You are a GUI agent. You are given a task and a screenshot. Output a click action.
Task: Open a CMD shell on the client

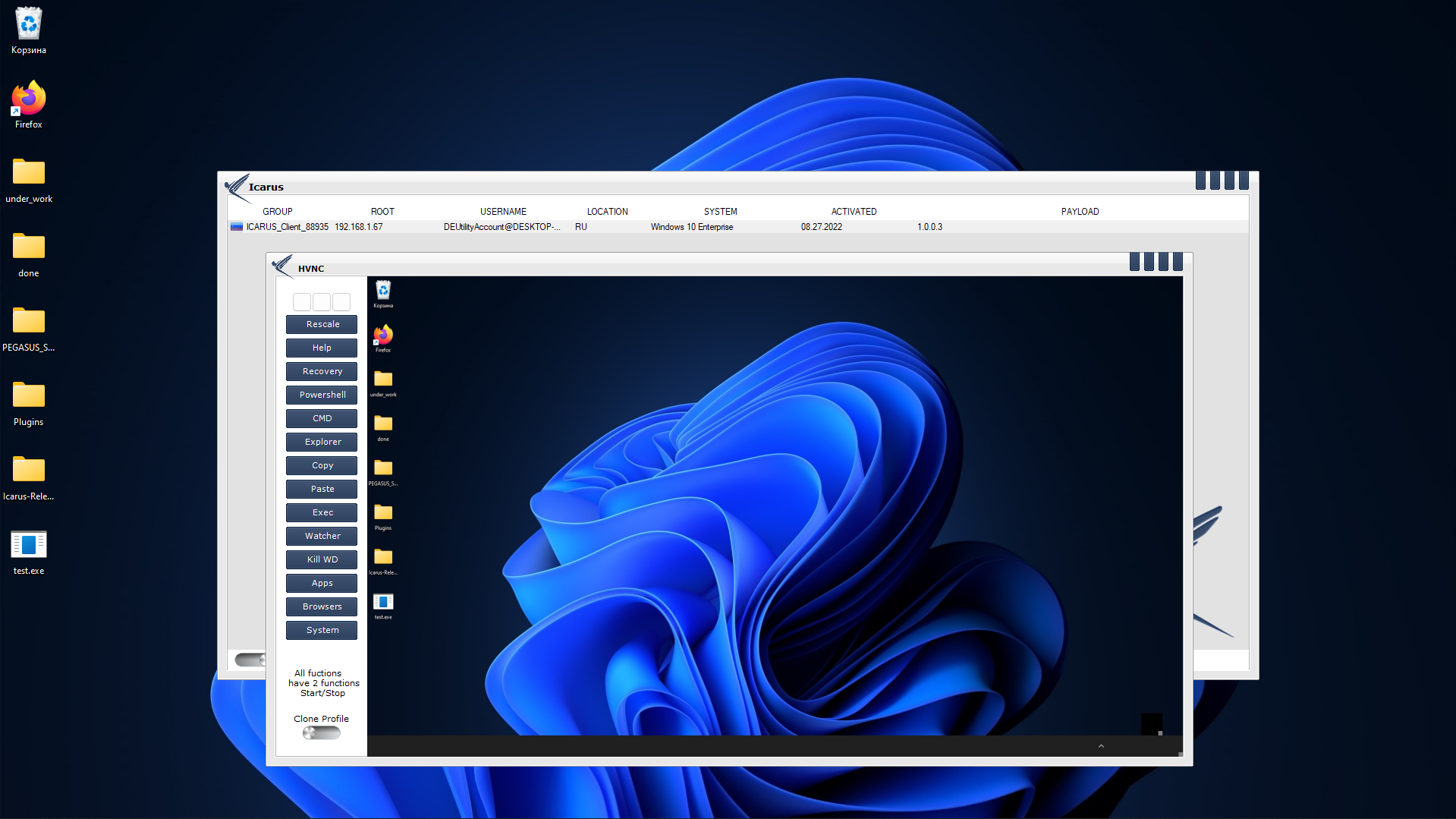pos(321,418)
